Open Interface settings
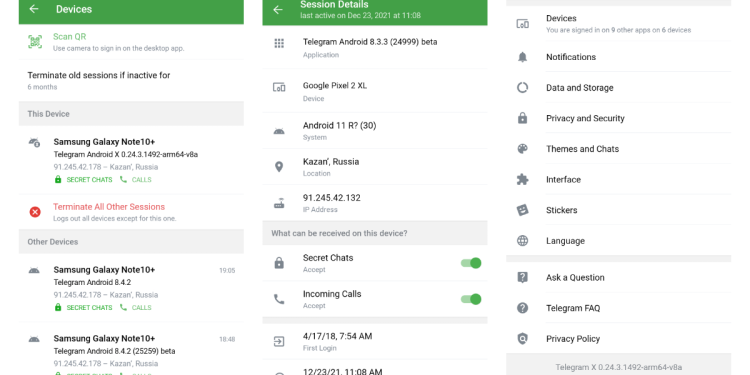 [x=618, y=179]
